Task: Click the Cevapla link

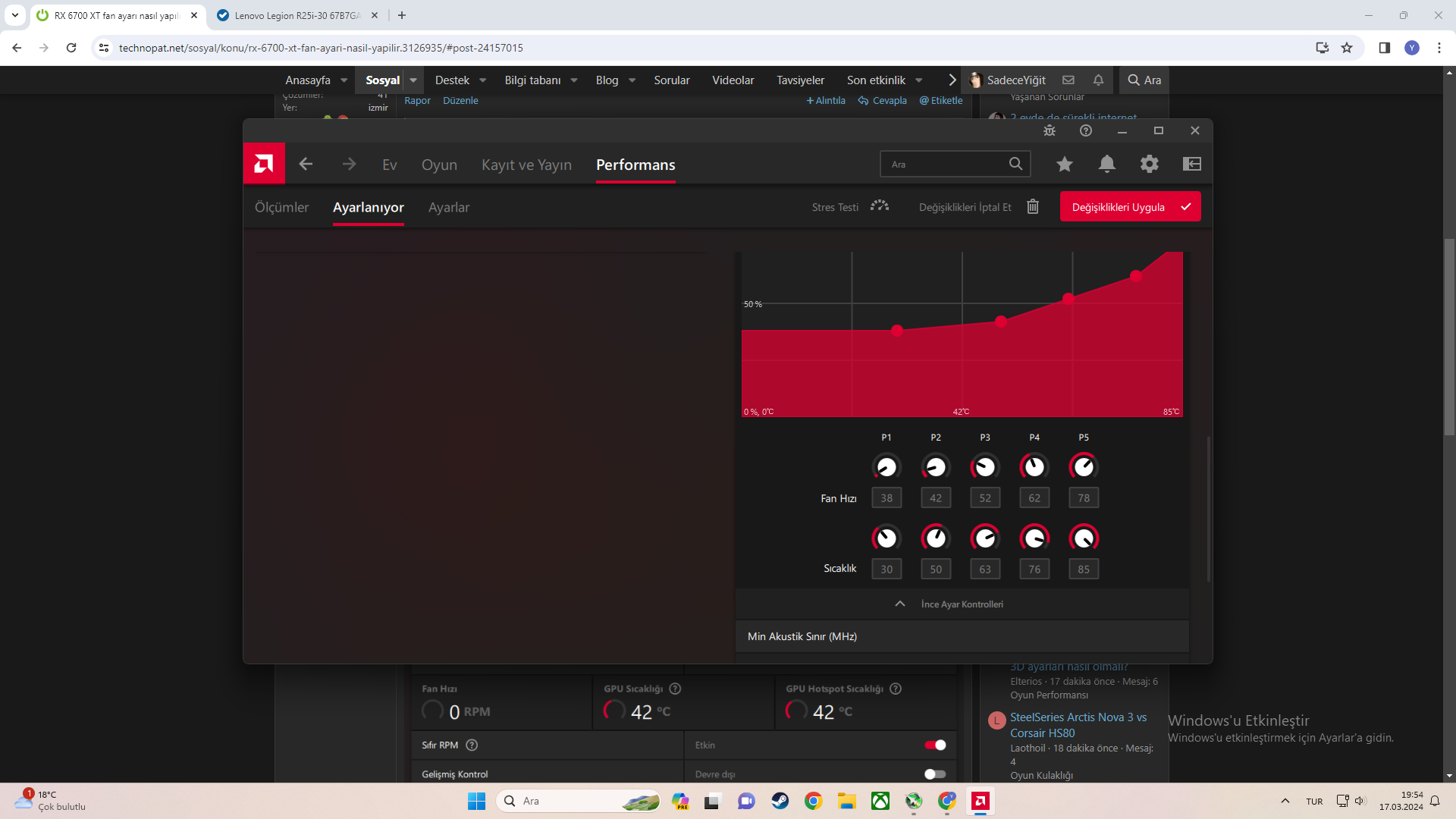Action: pos(883,100)
